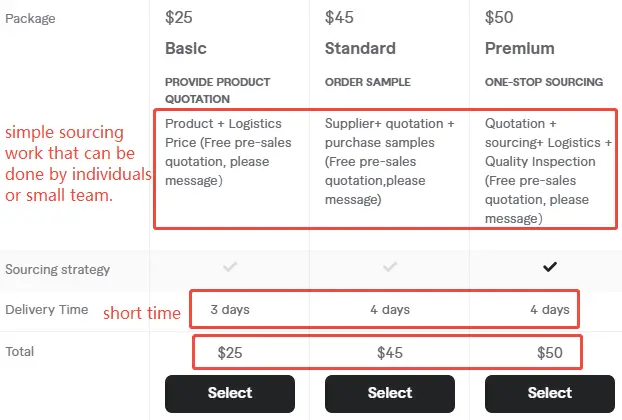The image size is (622, 420).
Task: Click the $25 amount in the Total row
Action: click(230, 353)
